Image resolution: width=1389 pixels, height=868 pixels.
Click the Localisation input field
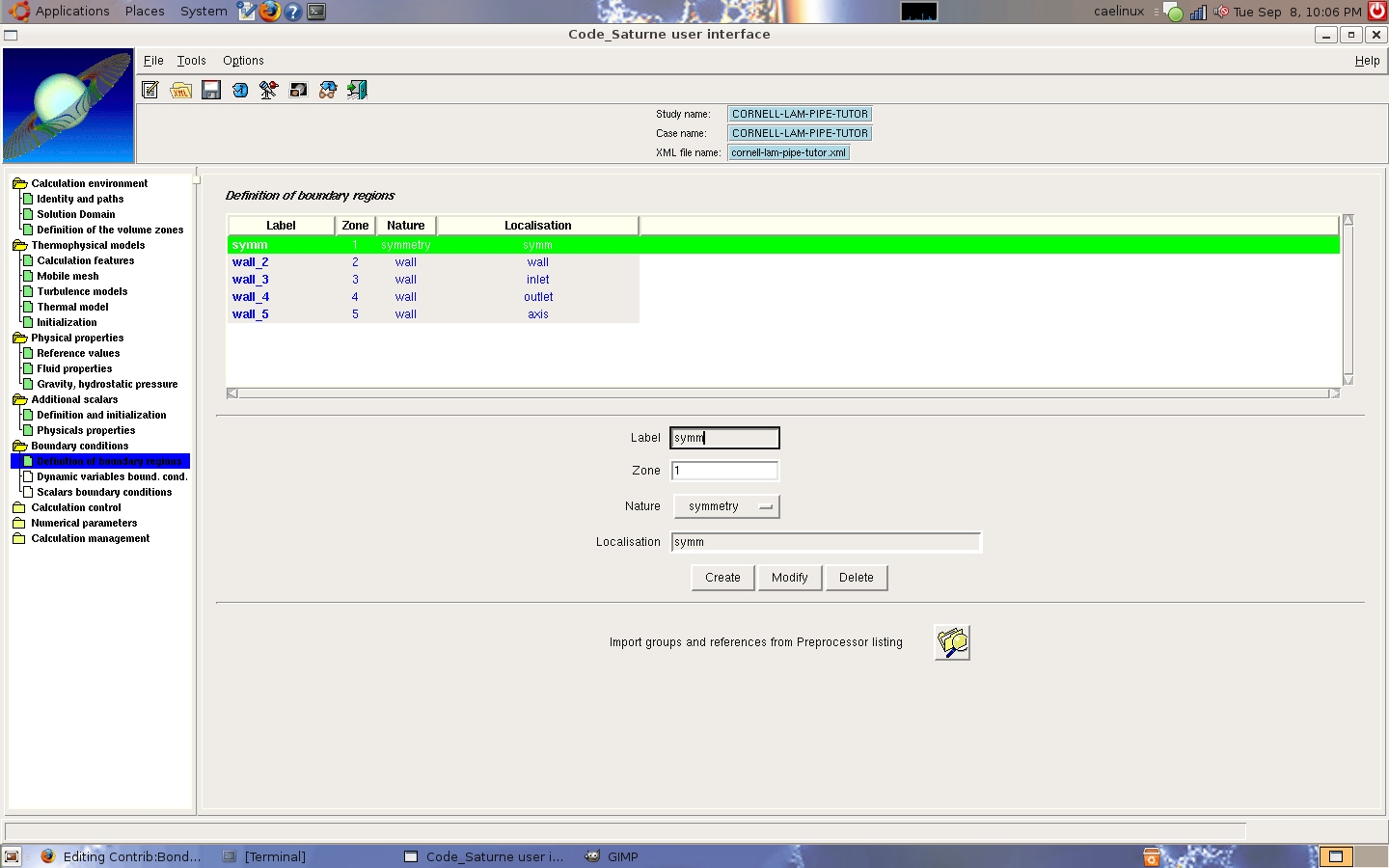[x=826, y=542]
